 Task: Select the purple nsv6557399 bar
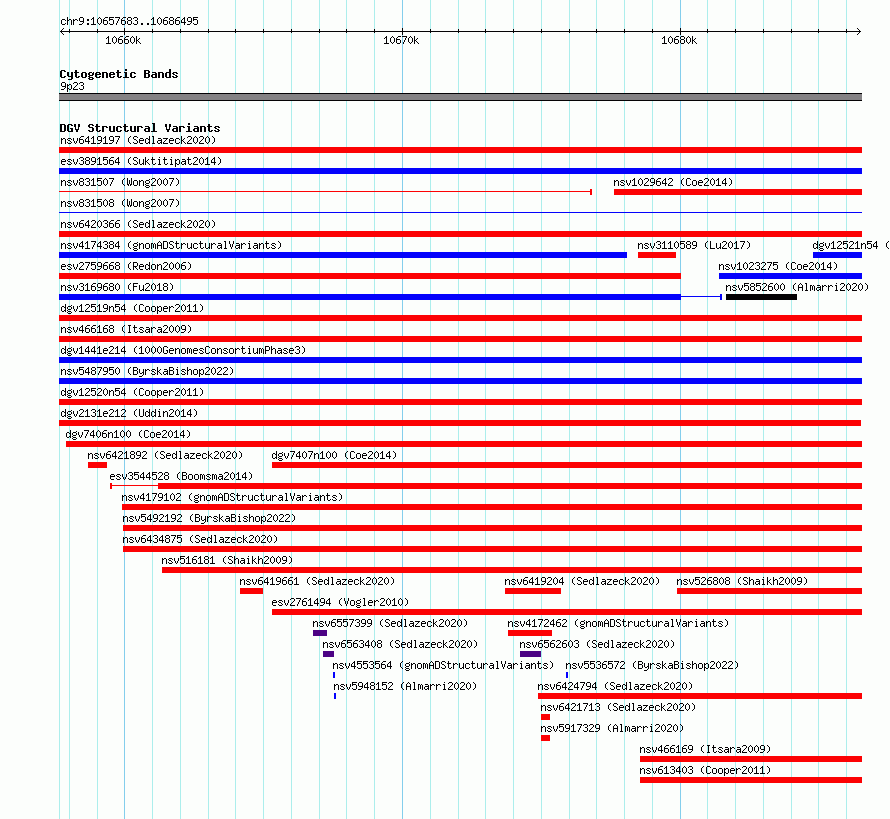pos(320,633)
